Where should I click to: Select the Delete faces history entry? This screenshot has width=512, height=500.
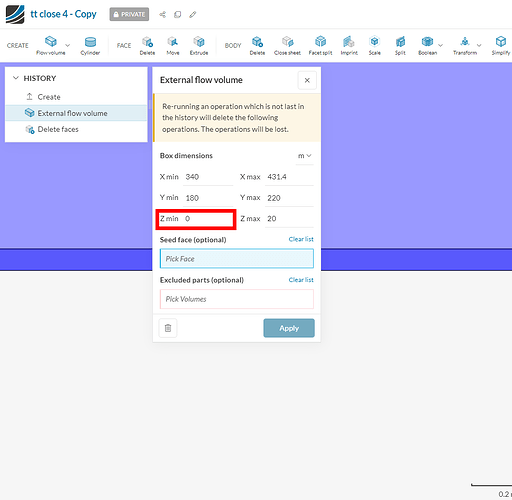tap(76, 129)
